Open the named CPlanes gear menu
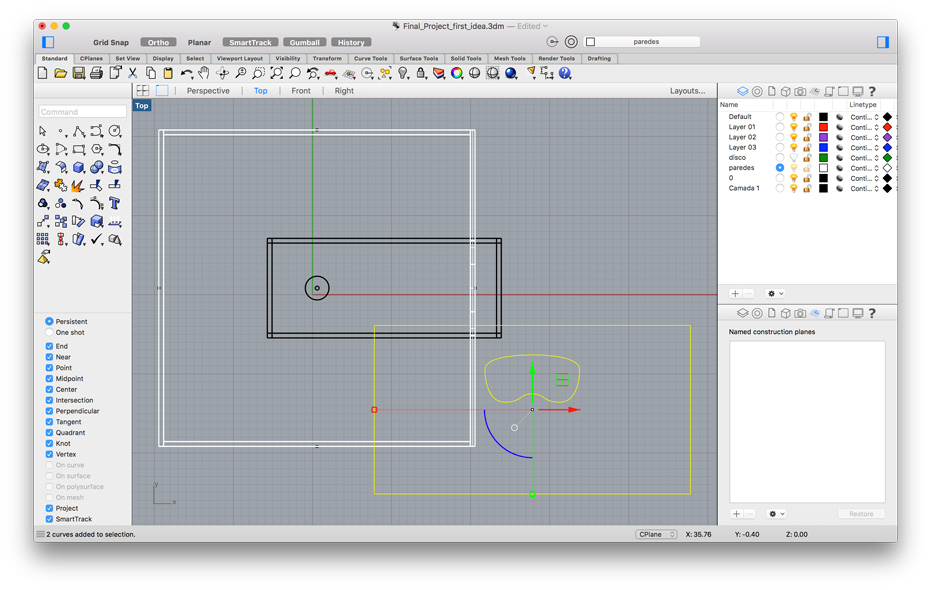The width and height of the screenshot is (931, 590). coord(776,513)
